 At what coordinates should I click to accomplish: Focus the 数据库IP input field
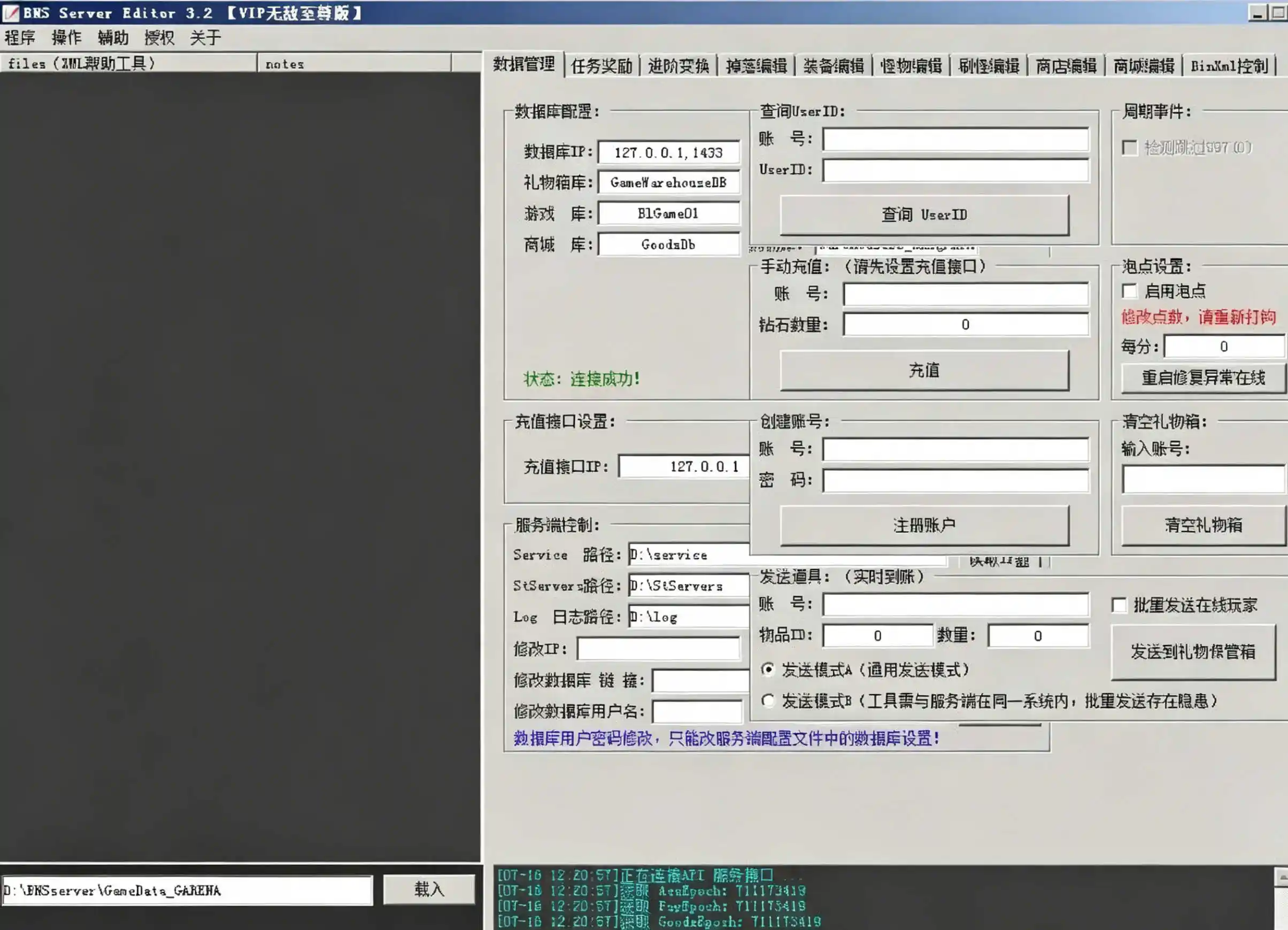pyautogui.click(x=669, y=152)
